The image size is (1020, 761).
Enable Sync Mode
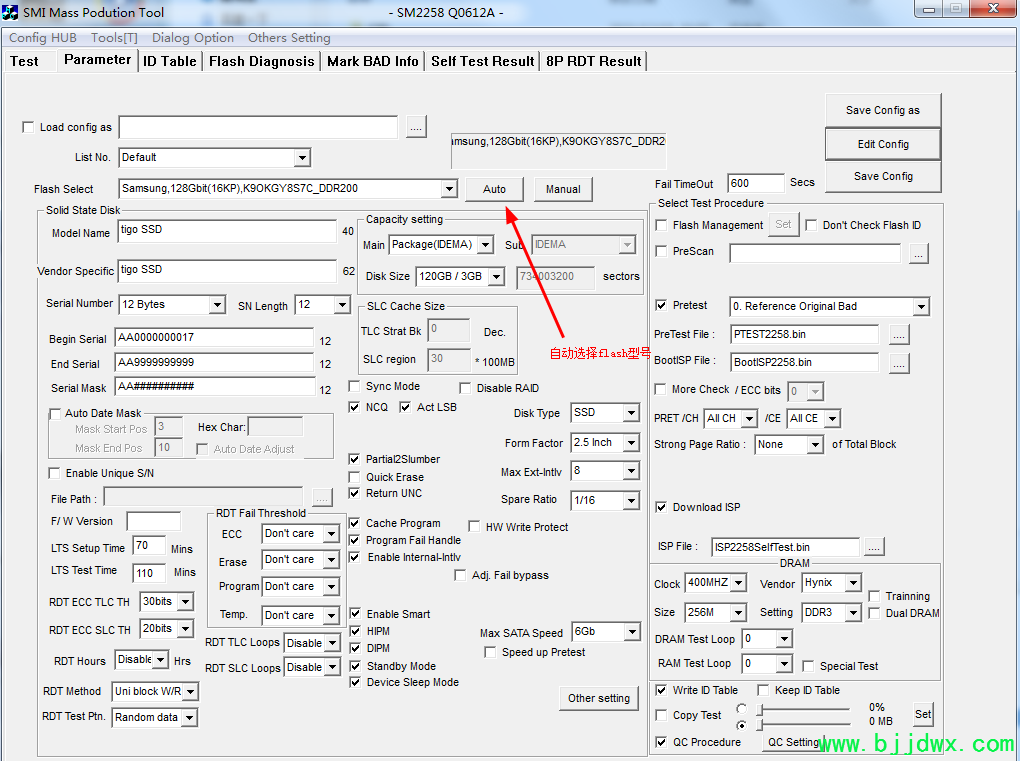click(355, 386)
